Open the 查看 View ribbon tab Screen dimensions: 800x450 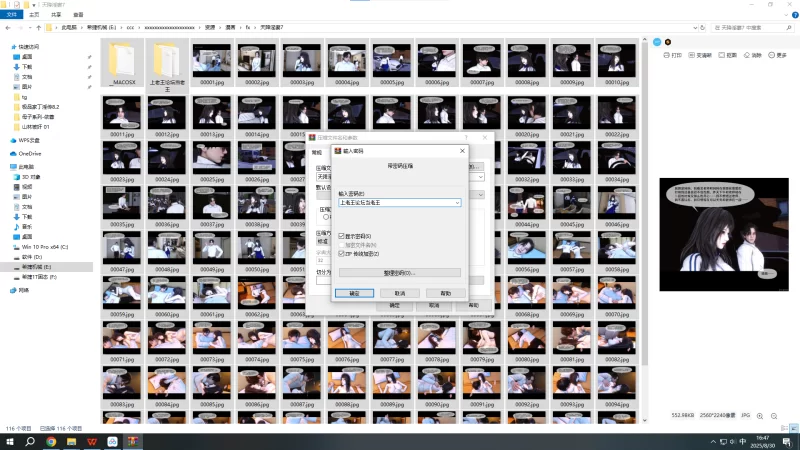[78, 15]
